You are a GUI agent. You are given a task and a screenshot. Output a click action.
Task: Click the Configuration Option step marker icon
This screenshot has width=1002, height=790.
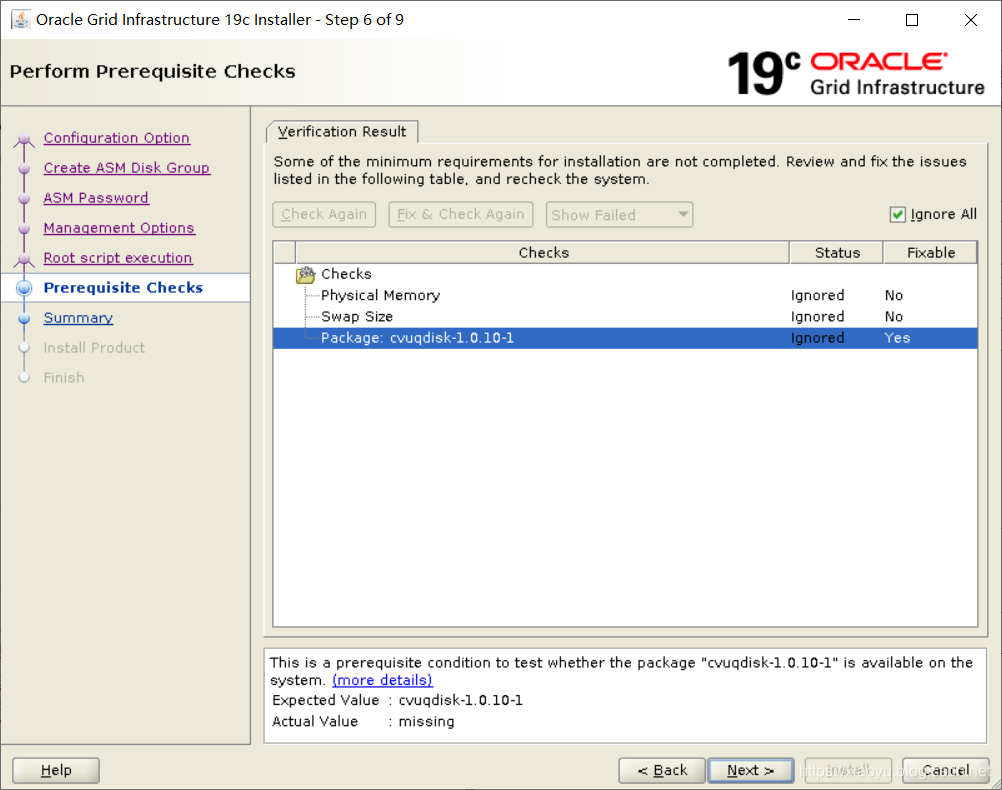point(24,139)
